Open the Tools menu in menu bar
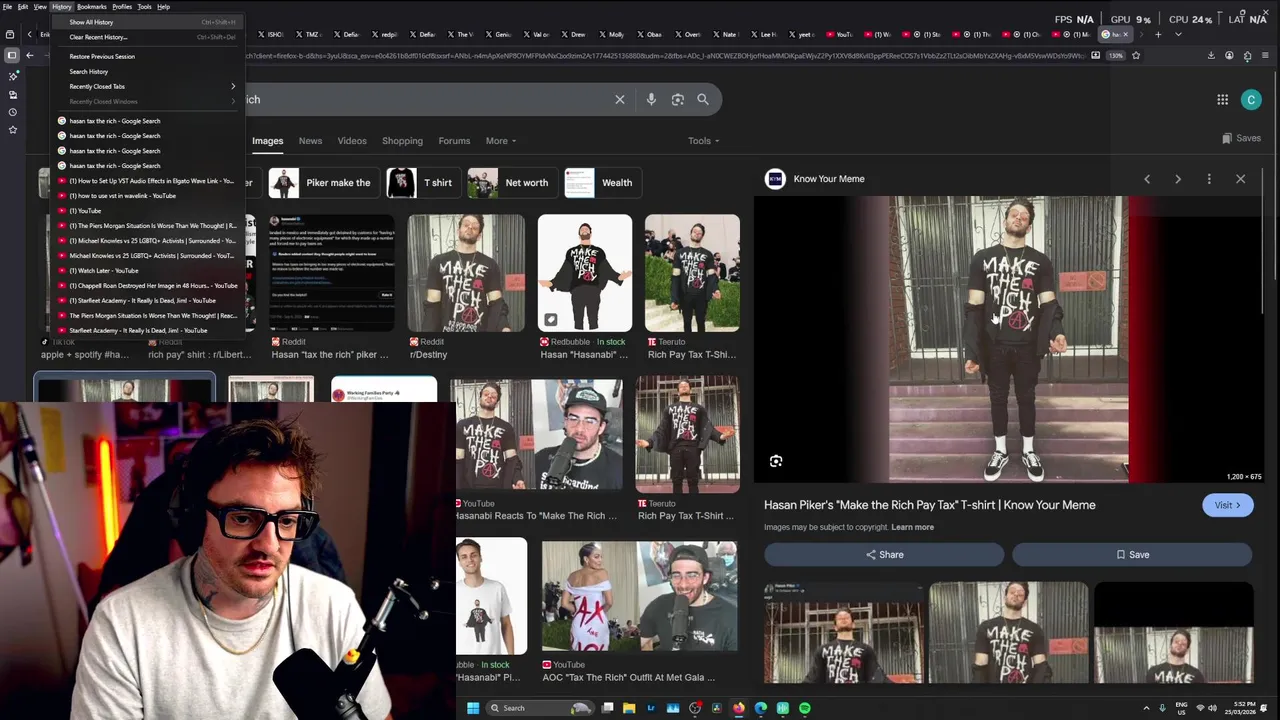The height and width of the screenshot is (720, 1280). (144, 7)
